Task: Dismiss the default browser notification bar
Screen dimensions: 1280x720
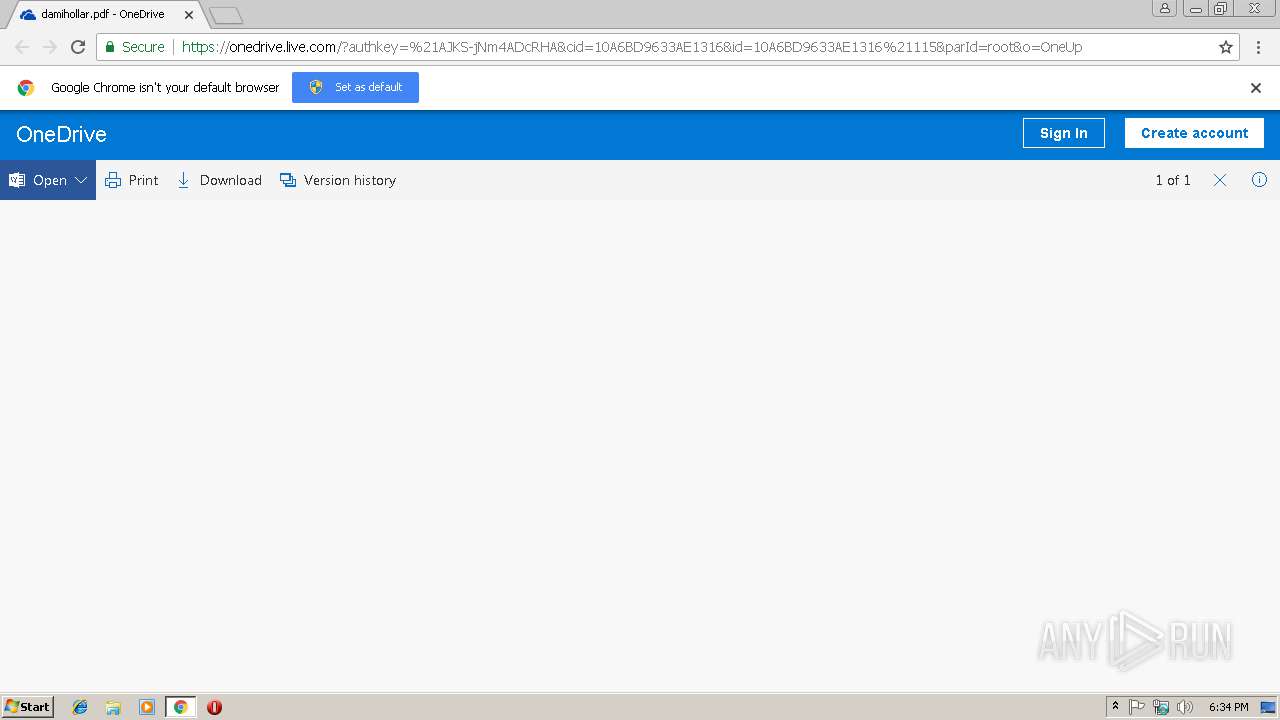Action: point(1256,88)
